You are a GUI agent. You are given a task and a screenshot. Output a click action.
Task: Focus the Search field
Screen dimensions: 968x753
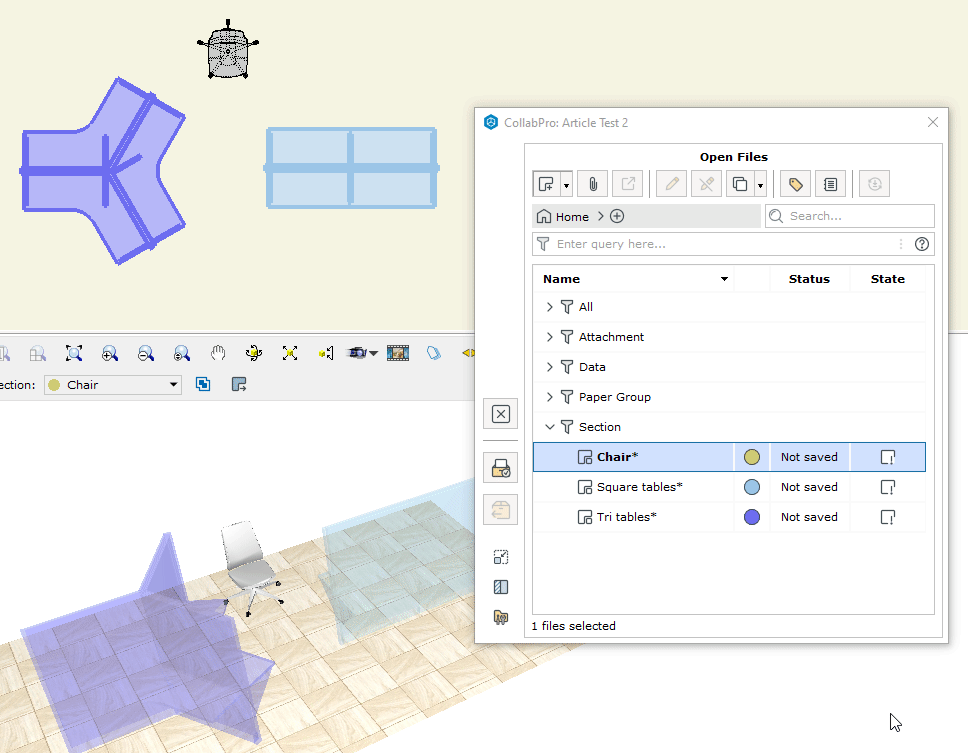click(x=849, y=216)
